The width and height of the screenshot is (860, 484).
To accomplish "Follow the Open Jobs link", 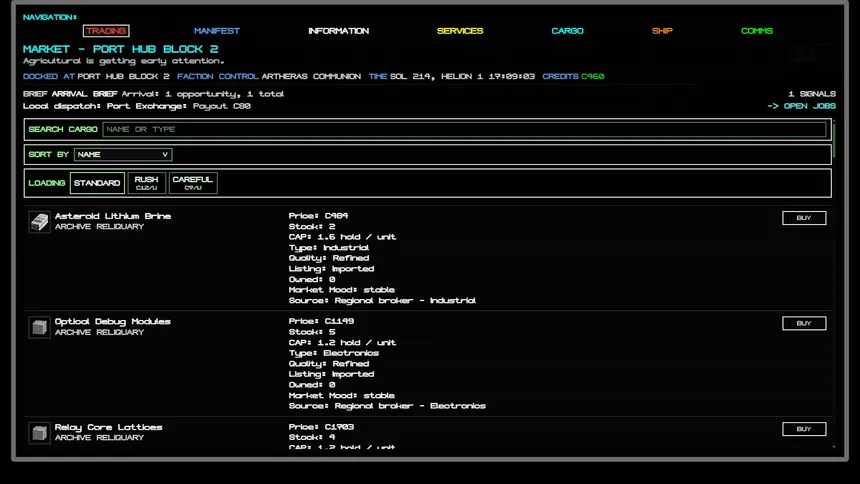I will pos(801,106).
